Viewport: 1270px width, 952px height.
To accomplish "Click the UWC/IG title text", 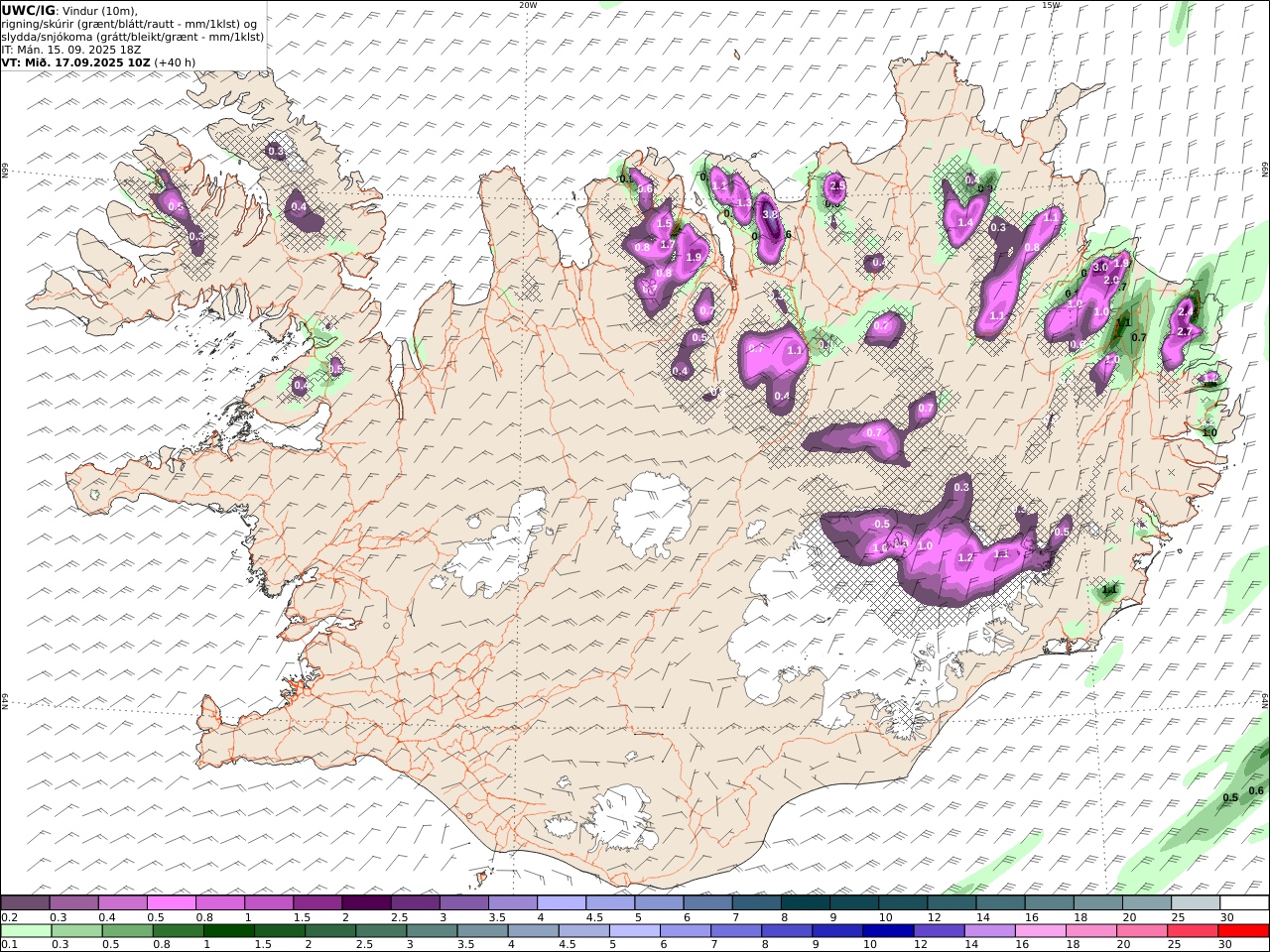I will click(x=28, y=10).
